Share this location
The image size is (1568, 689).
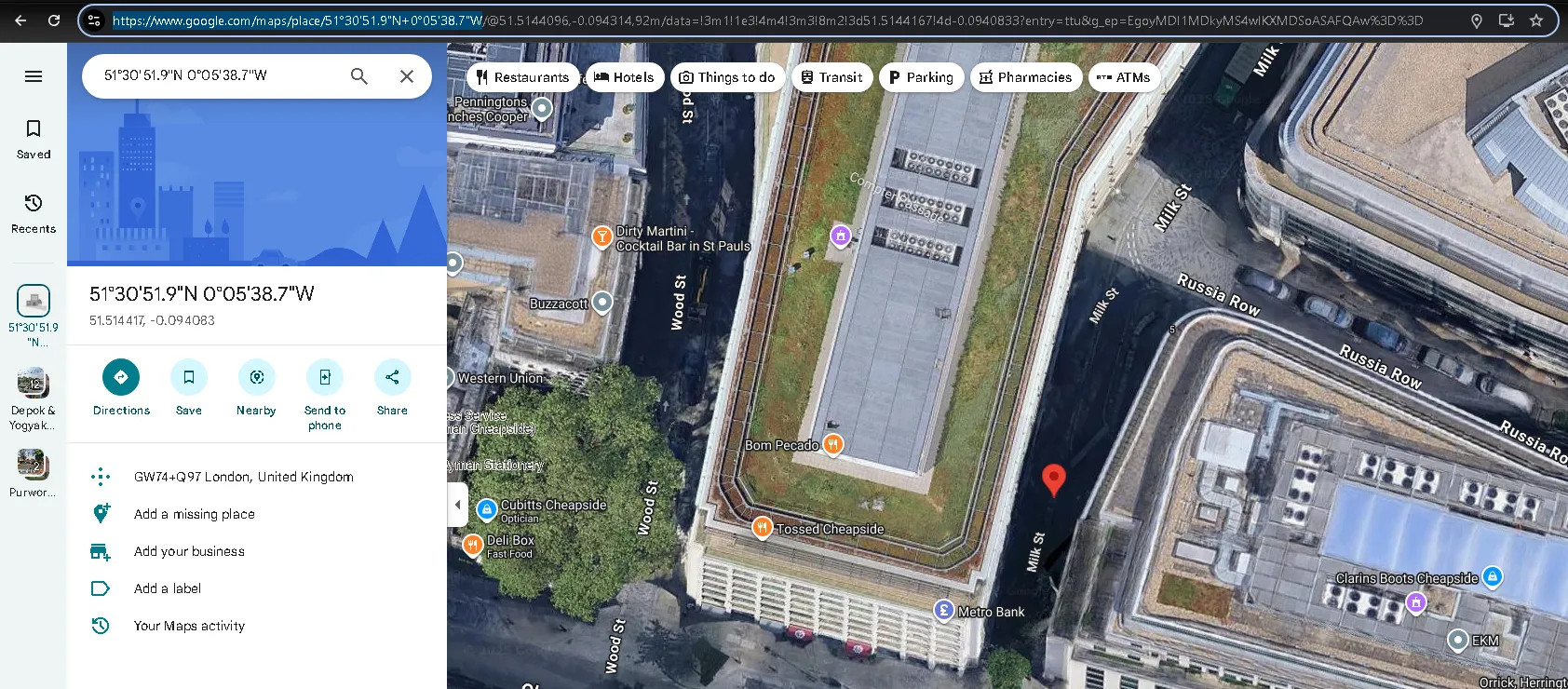(392, 377)
